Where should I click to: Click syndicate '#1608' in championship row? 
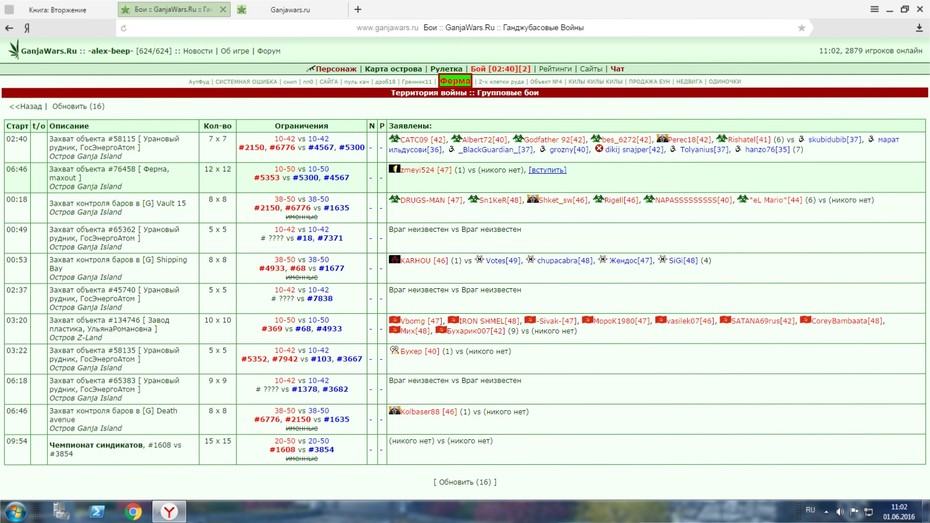coord(282,449)
